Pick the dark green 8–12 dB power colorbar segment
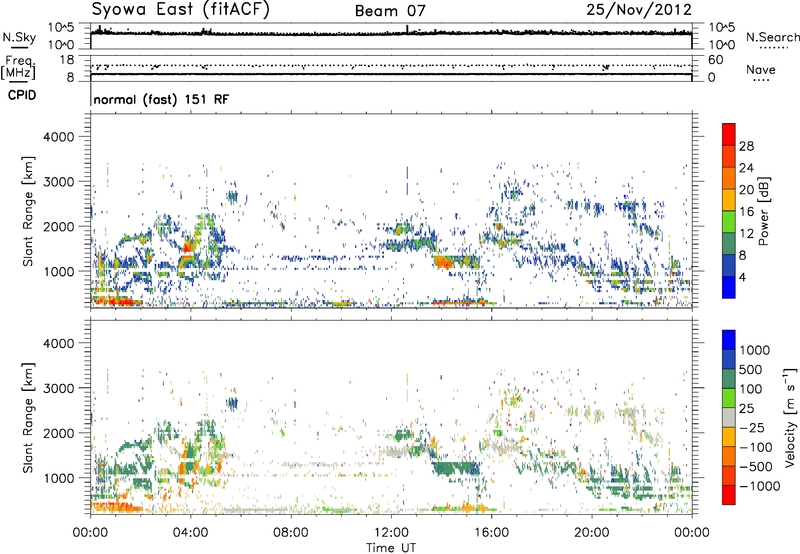The image size is (800, 554). coord(729,243)
